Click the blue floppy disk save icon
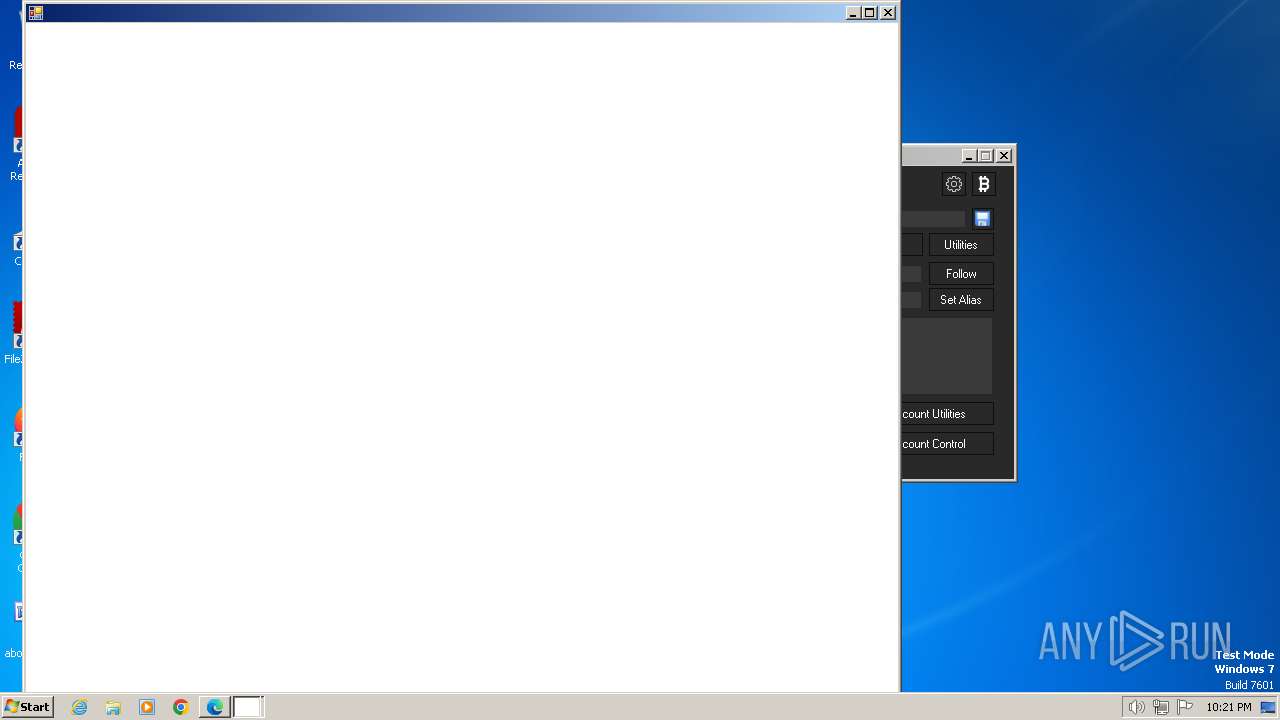 pos(982,219)
